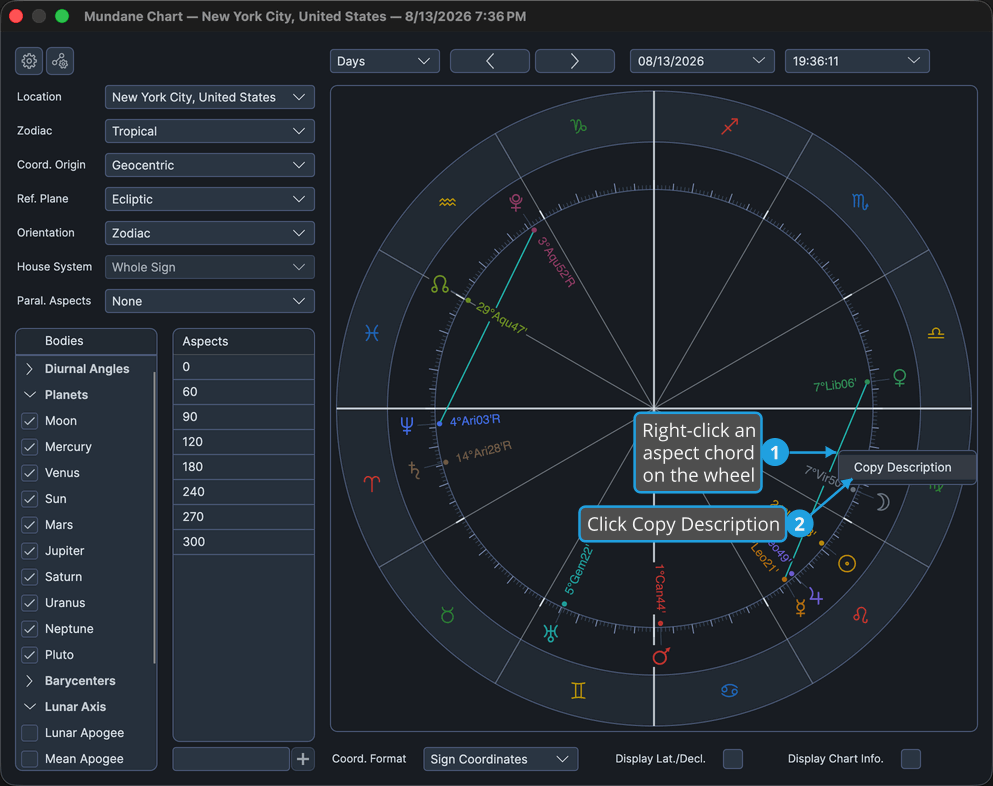Screen dimensions: 993x786
Task: Click the Gemini sign glyph on the wheel
Action: click(x=578, y=690)
